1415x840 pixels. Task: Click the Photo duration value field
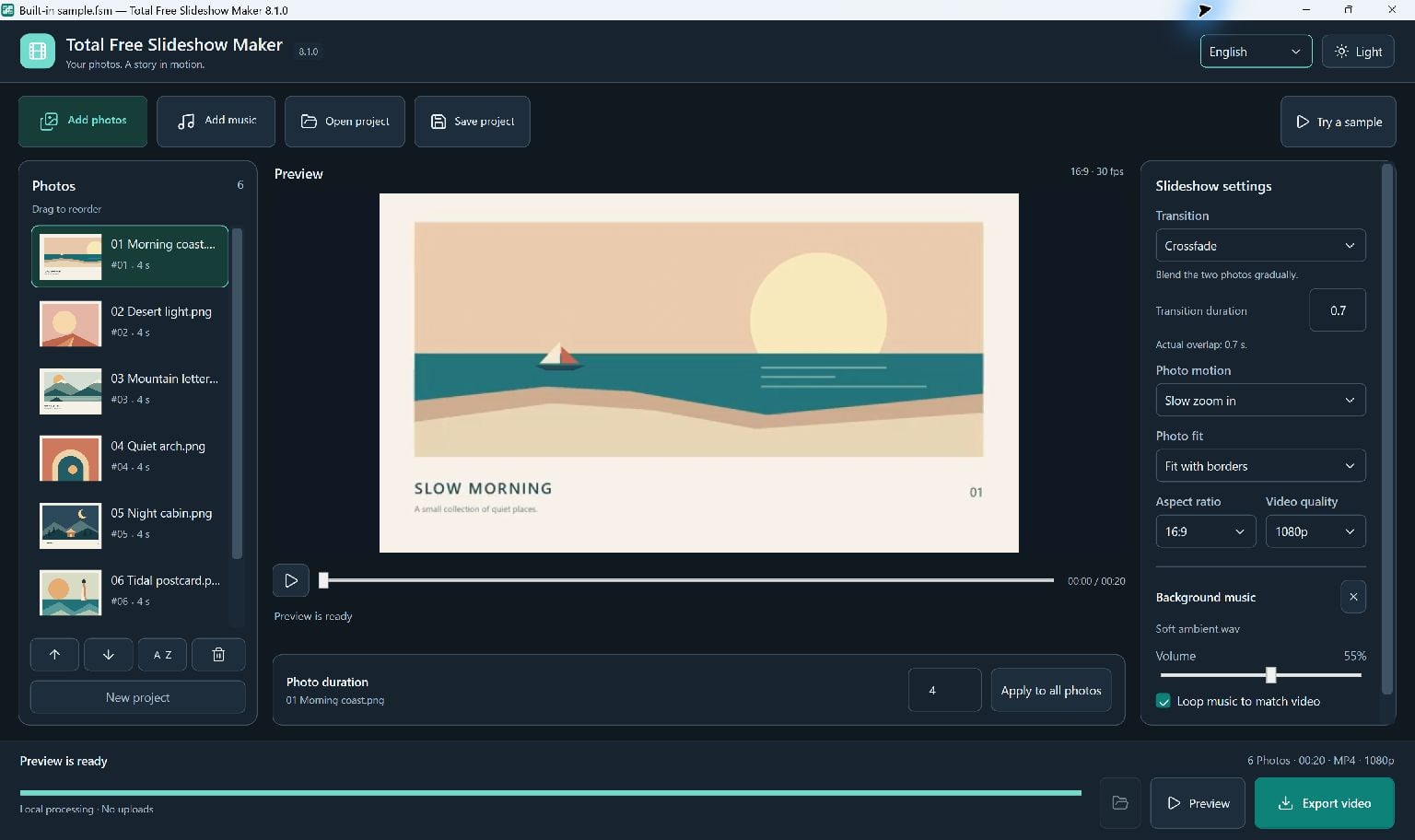click(944, 690)
